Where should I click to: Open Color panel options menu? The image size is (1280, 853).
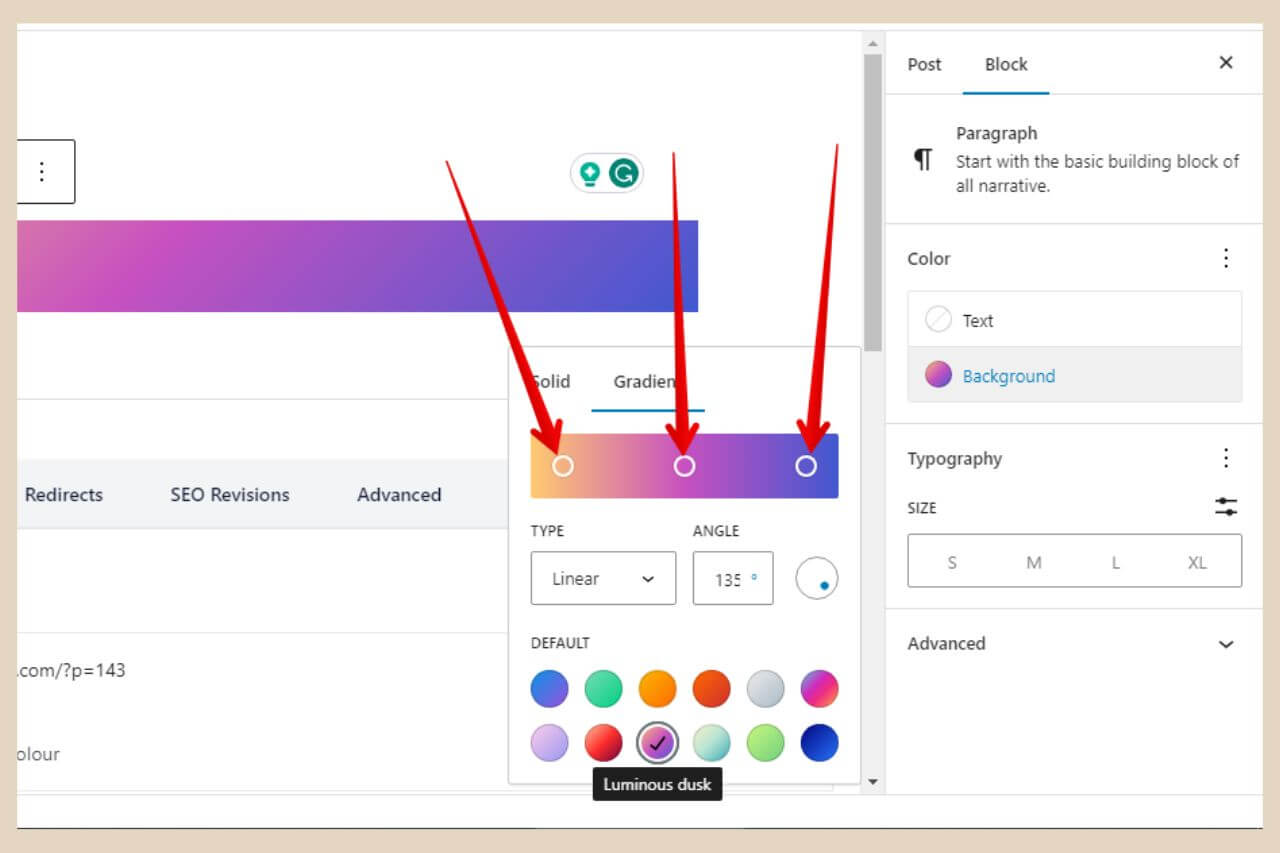(1226, 258)
